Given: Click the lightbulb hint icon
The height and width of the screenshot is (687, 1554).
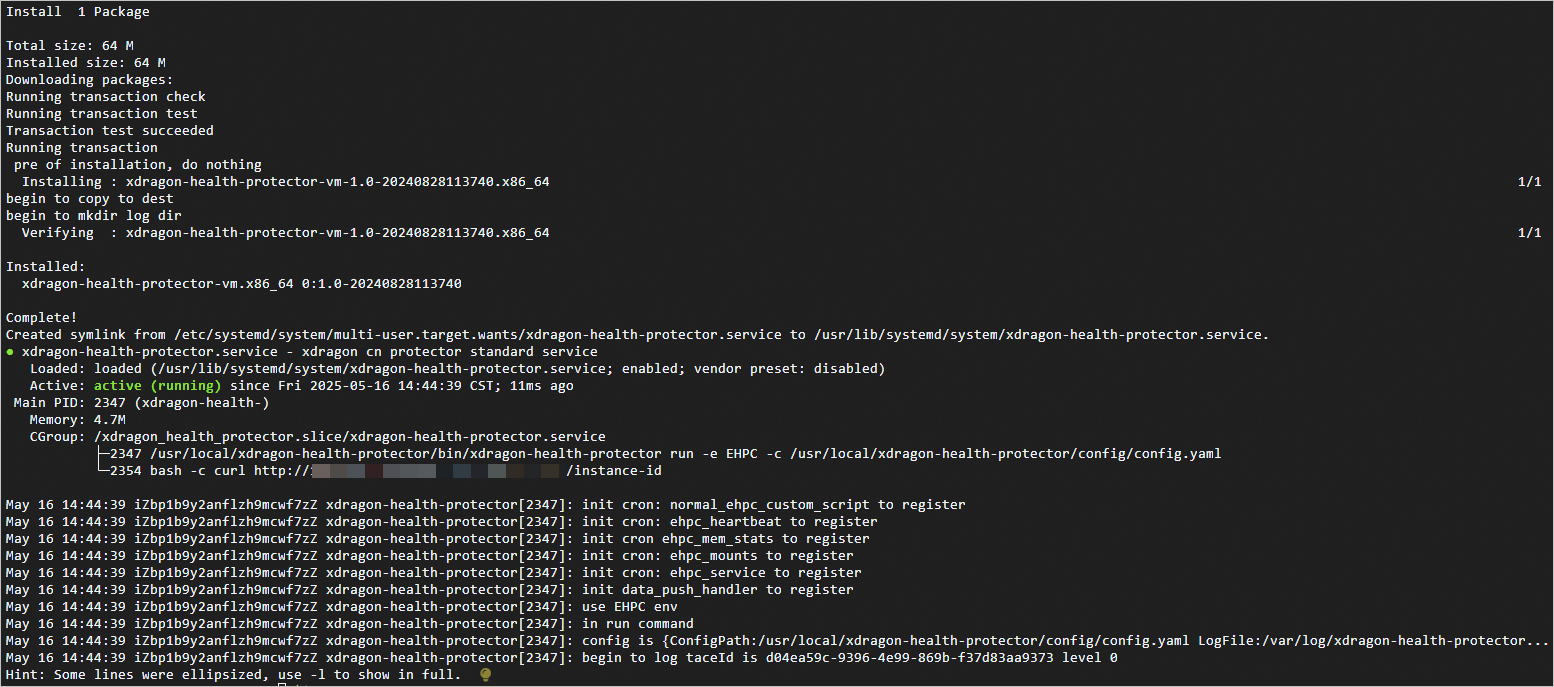Looking at the screenshot, I should tap(486, 675).
